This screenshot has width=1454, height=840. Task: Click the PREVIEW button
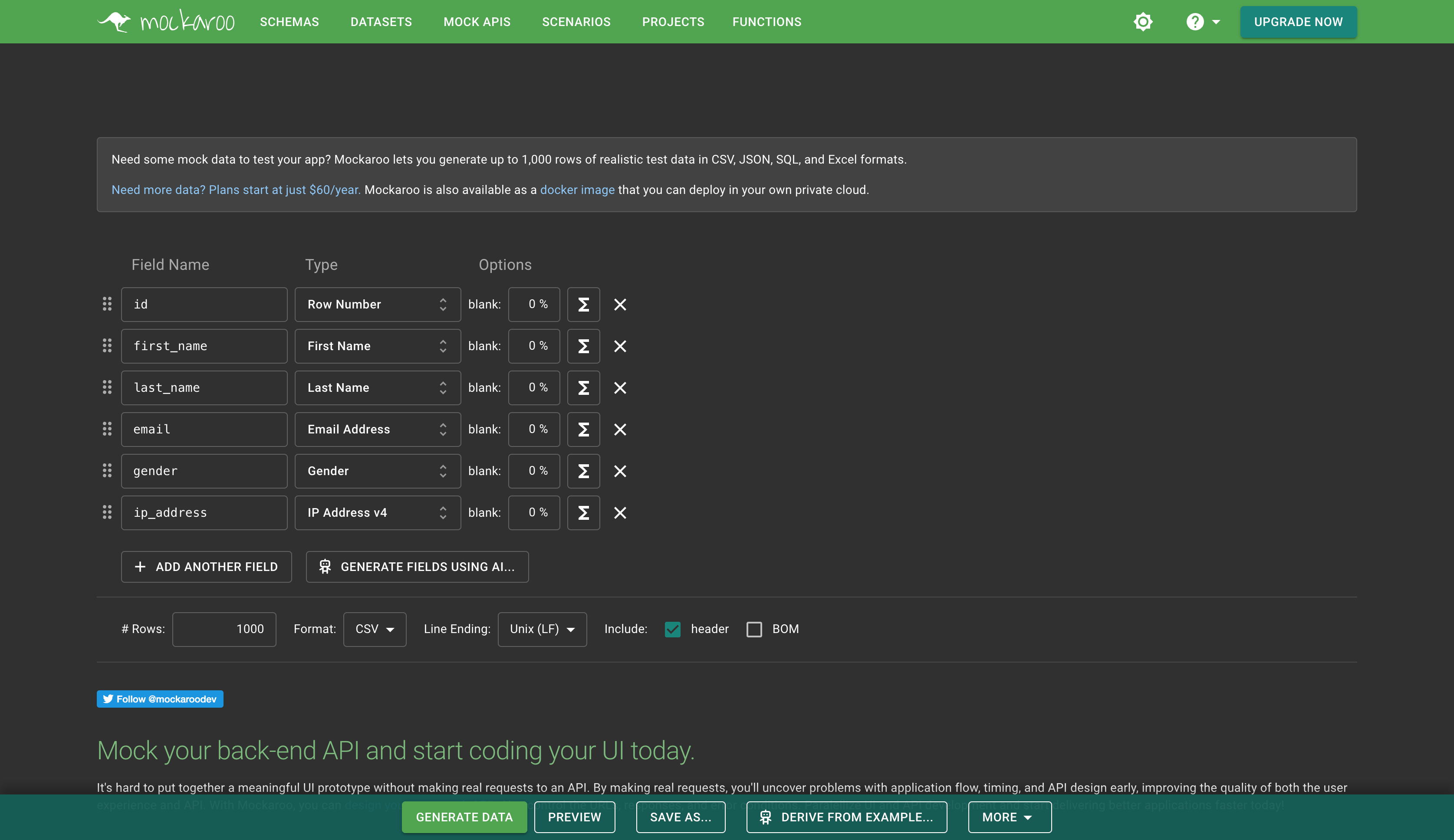[x=574, y=817]
